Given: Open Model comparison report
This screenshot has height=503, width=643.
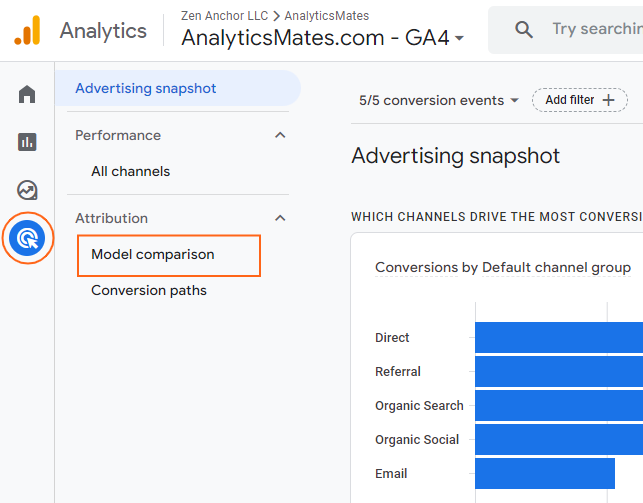Looking at the screenshot, I should (x=153, y=254).
